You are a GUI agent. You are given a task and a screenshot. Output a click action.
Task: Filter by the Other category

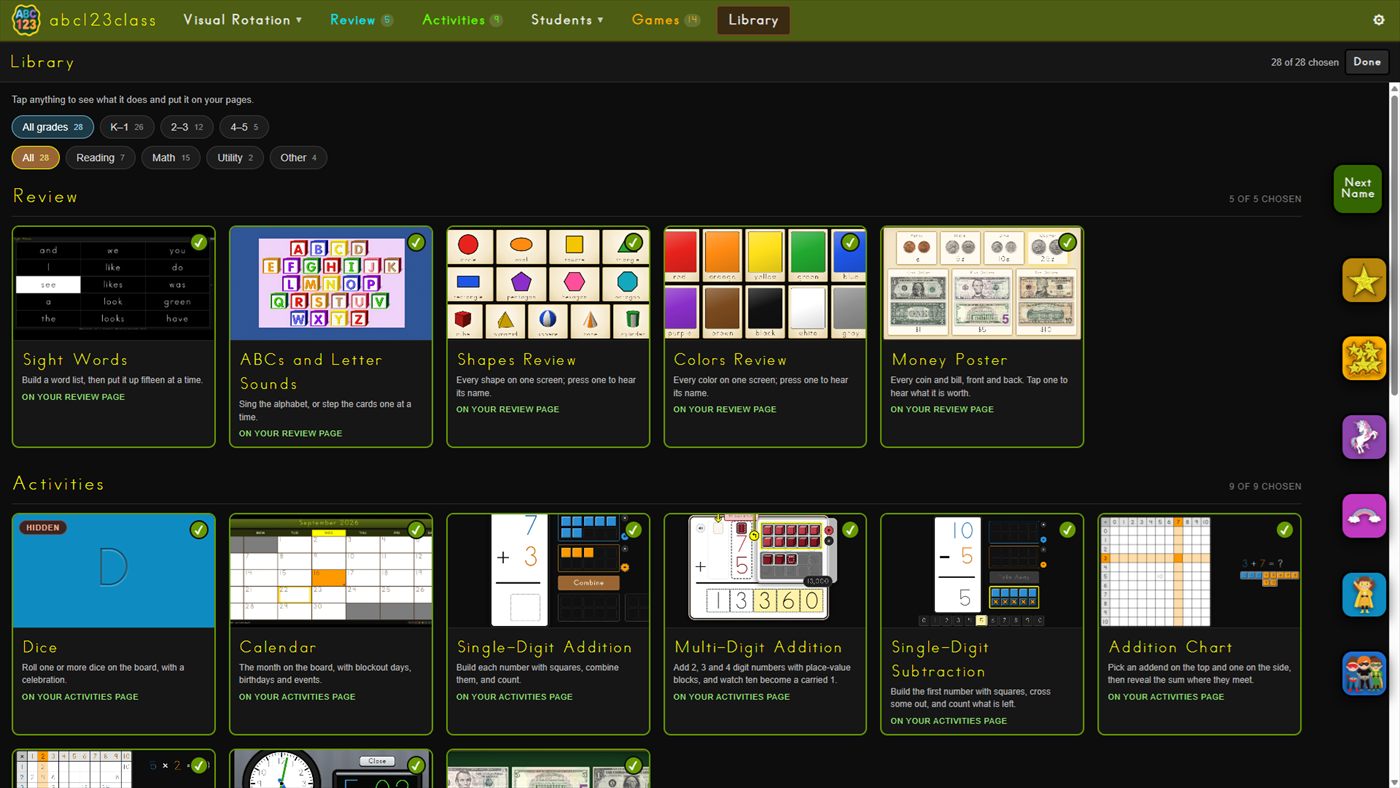click(x=298, y=157)
